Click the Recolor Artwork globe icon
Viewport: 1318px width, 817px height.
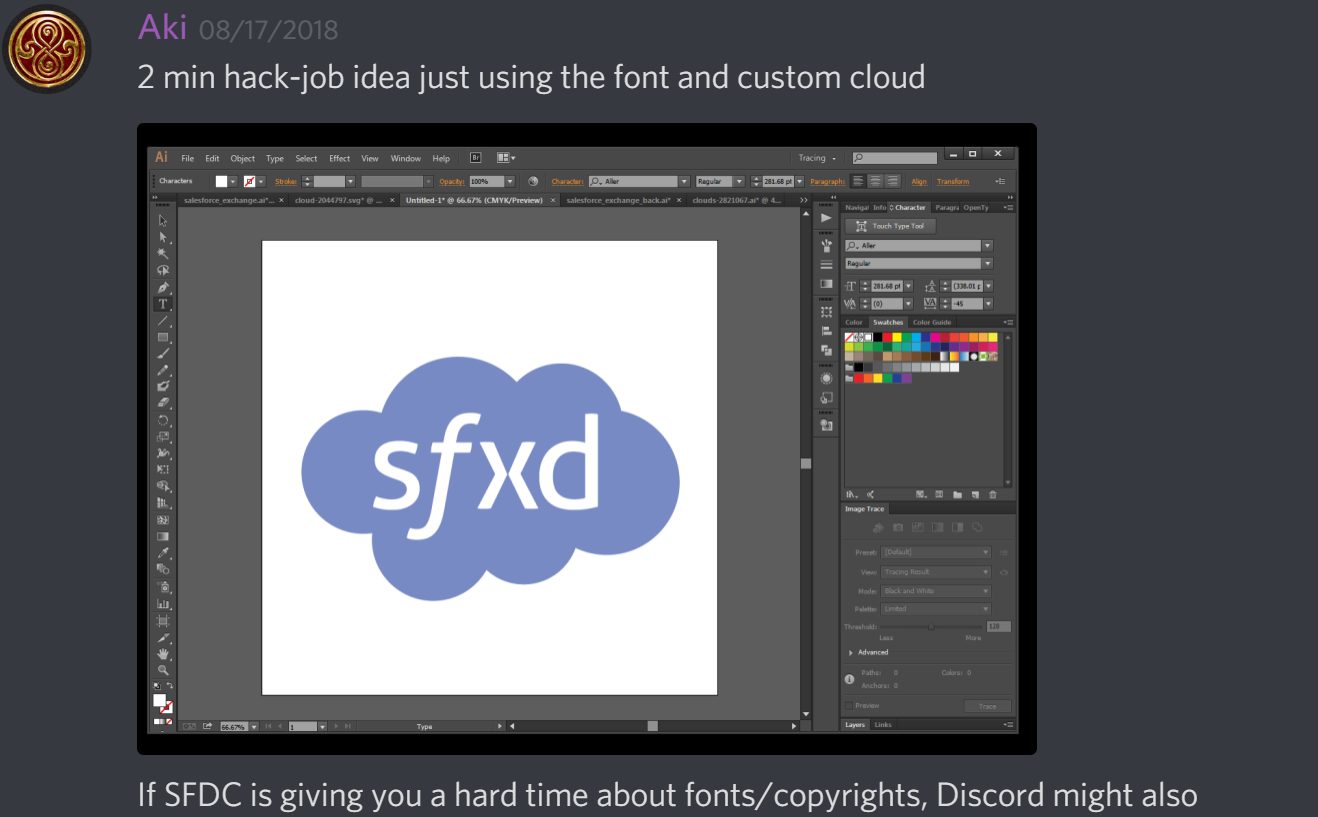tap(533, 181)
